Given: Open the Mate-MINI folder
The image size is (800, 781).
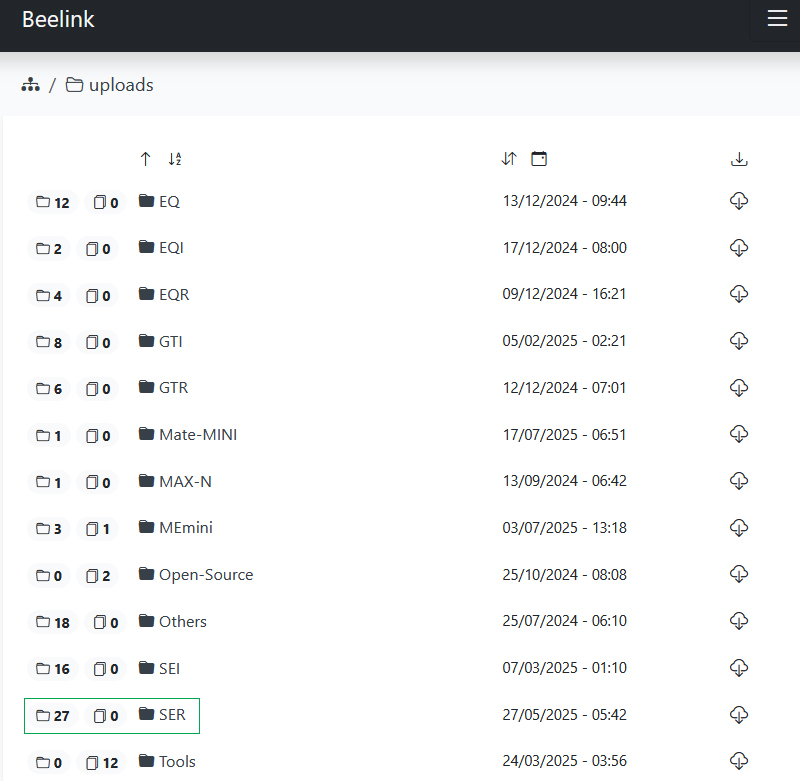Looking at the screenshot, I should (x=188, y=435).
